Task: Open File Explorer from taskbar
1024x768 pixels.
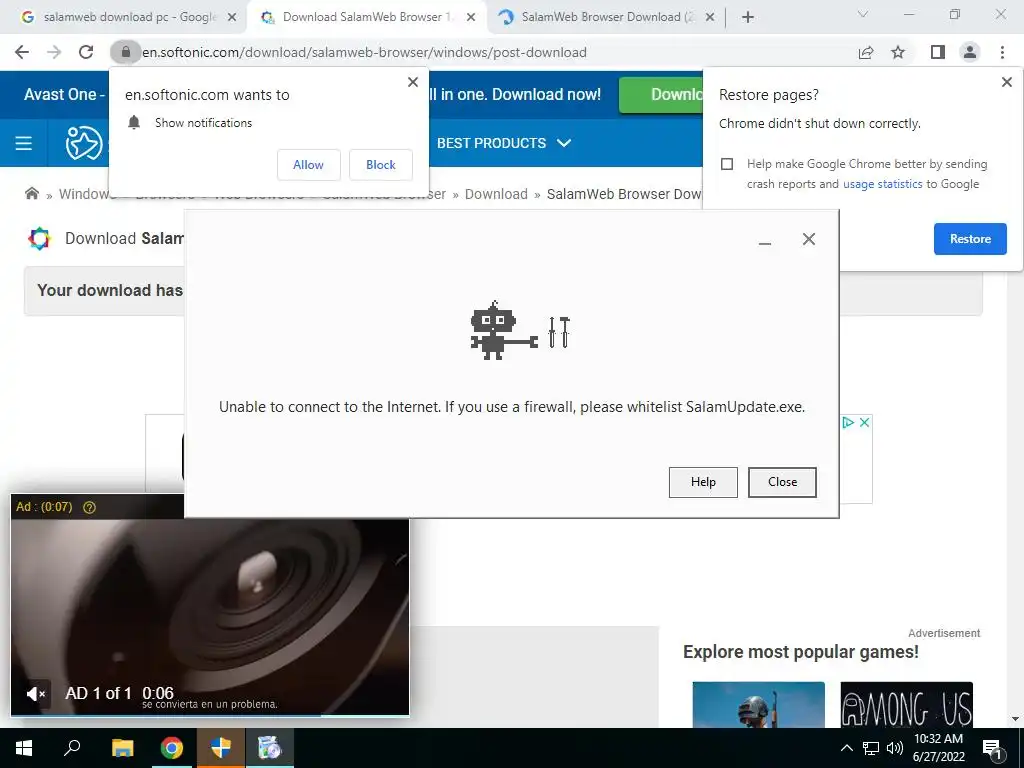Action: pyautogui.click(x=122, y=748)
